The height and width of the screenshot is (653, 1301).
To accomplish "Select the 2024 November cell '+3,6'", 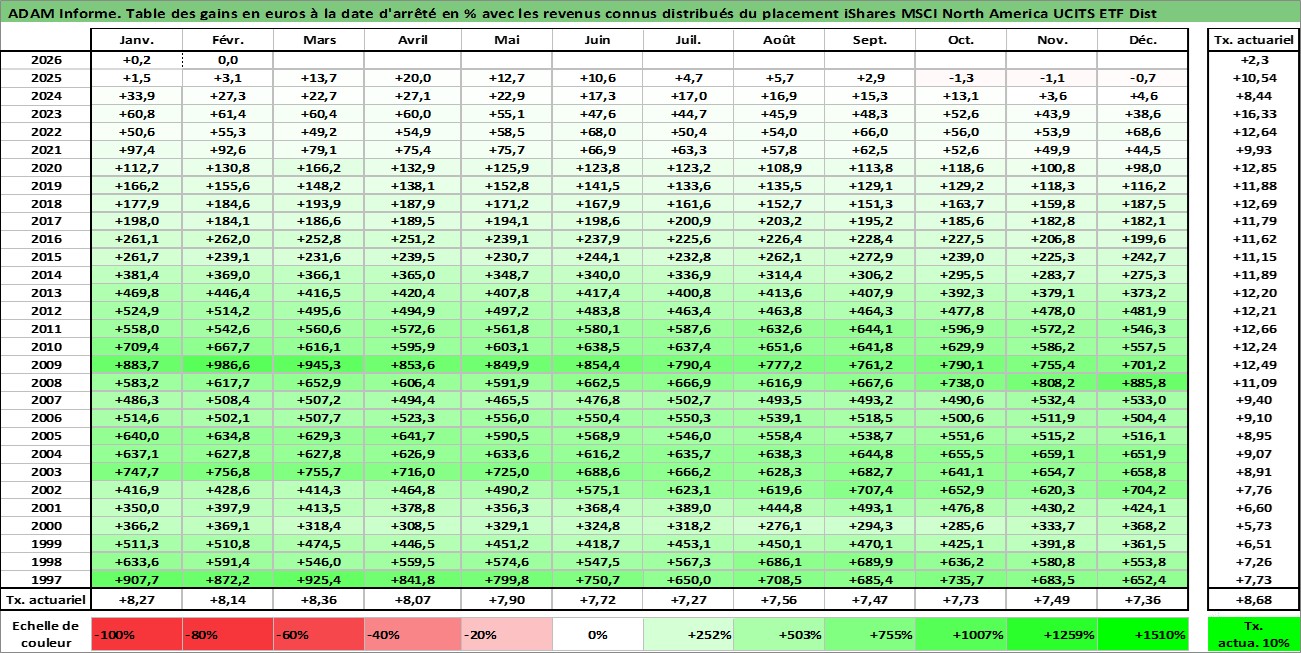I will pyautogui.click(x=1051, y=96).
